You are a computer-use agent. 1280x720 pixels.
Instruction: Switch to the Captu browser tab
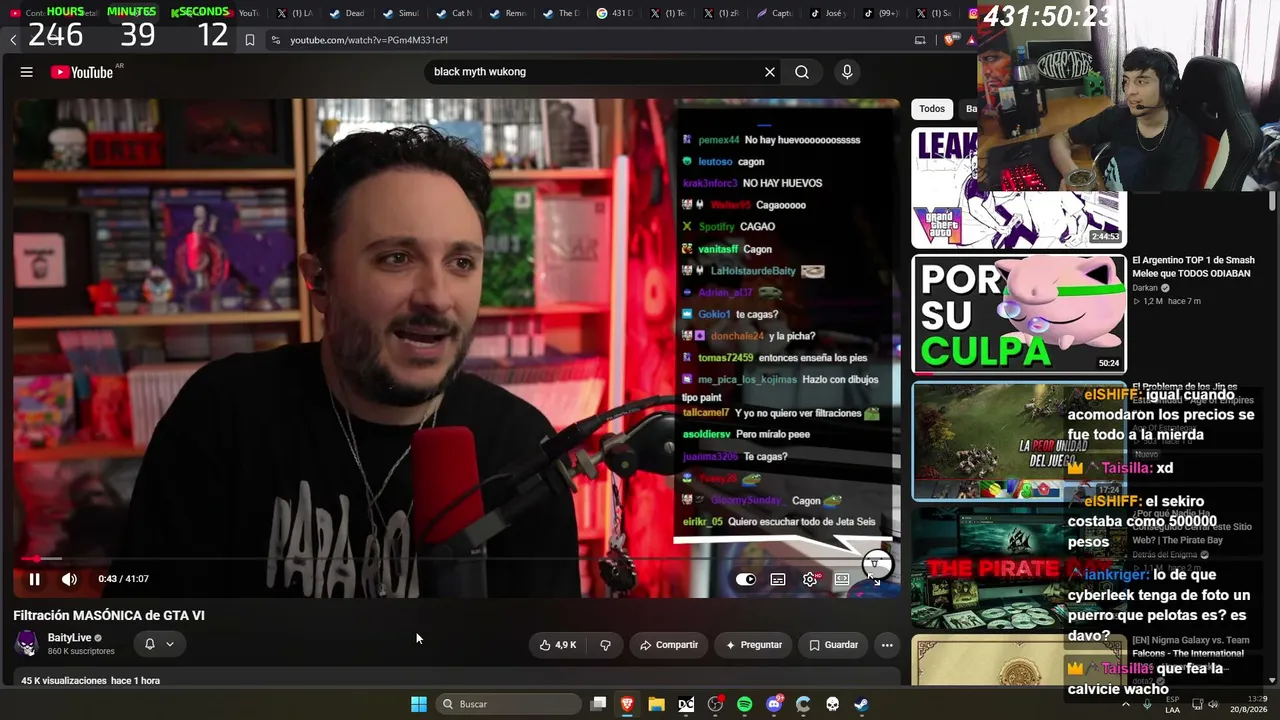(773, 13)
